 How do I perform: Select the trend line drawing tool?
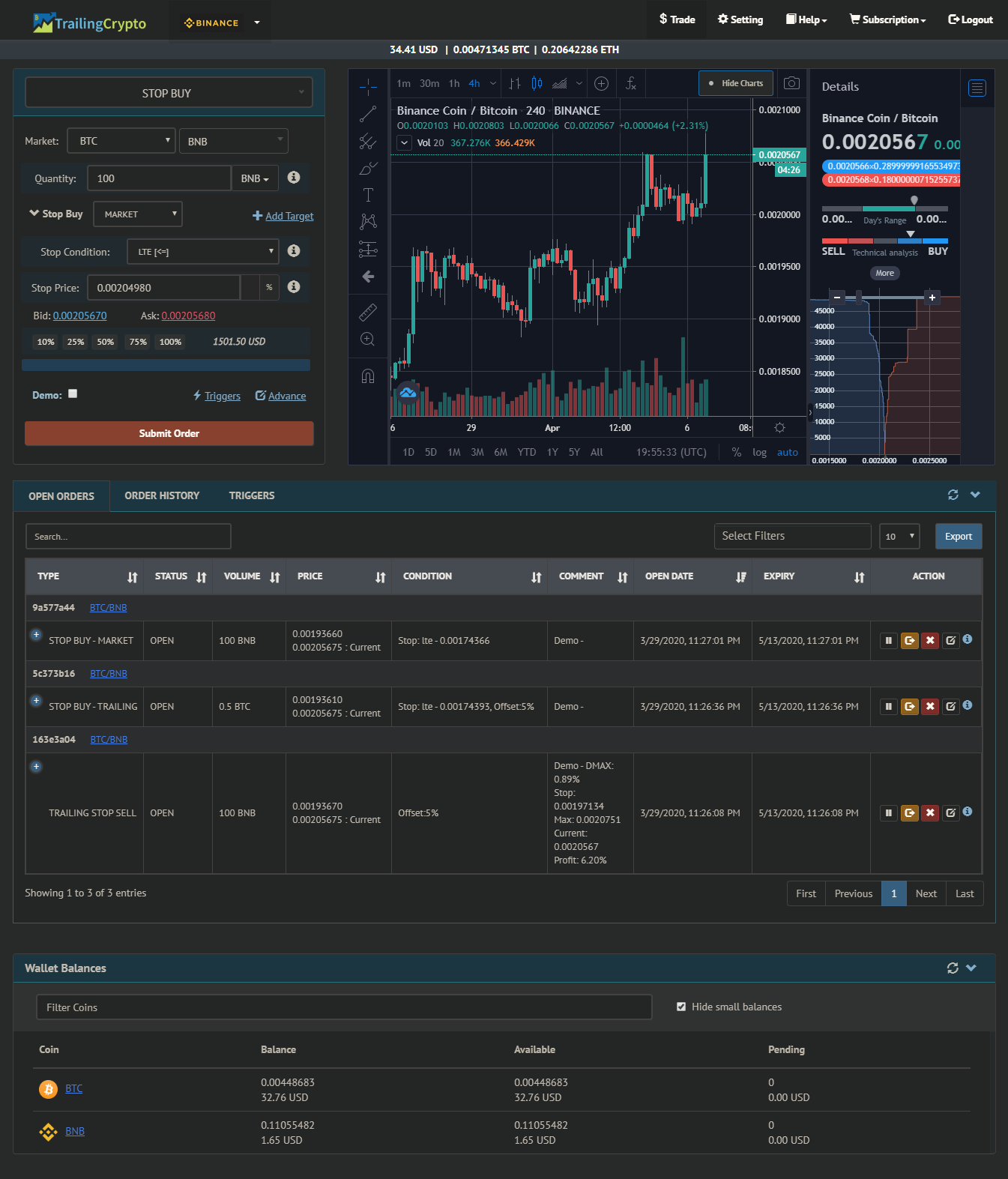pos(368,114)
